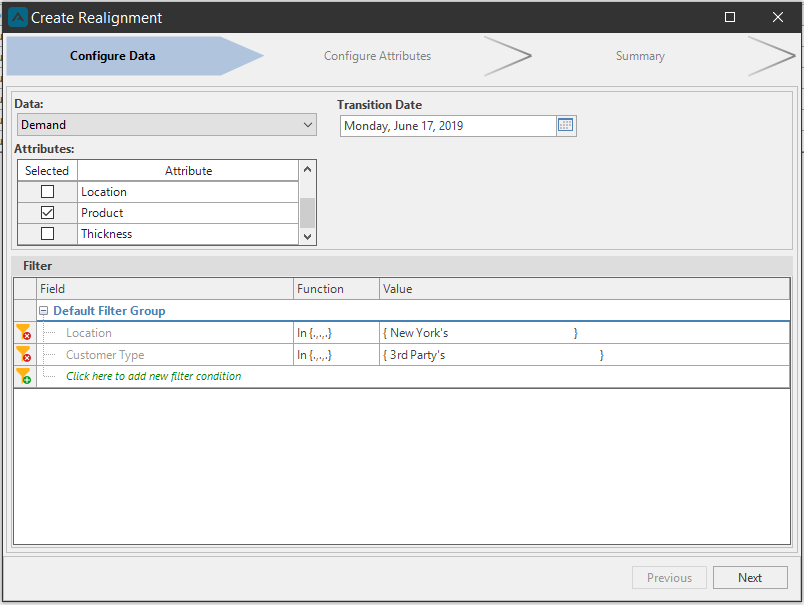This screenshot has height=605, width=804.
Task: Click the add filter funnel icon
Action: pyautogui.click(x=24, y=376)
